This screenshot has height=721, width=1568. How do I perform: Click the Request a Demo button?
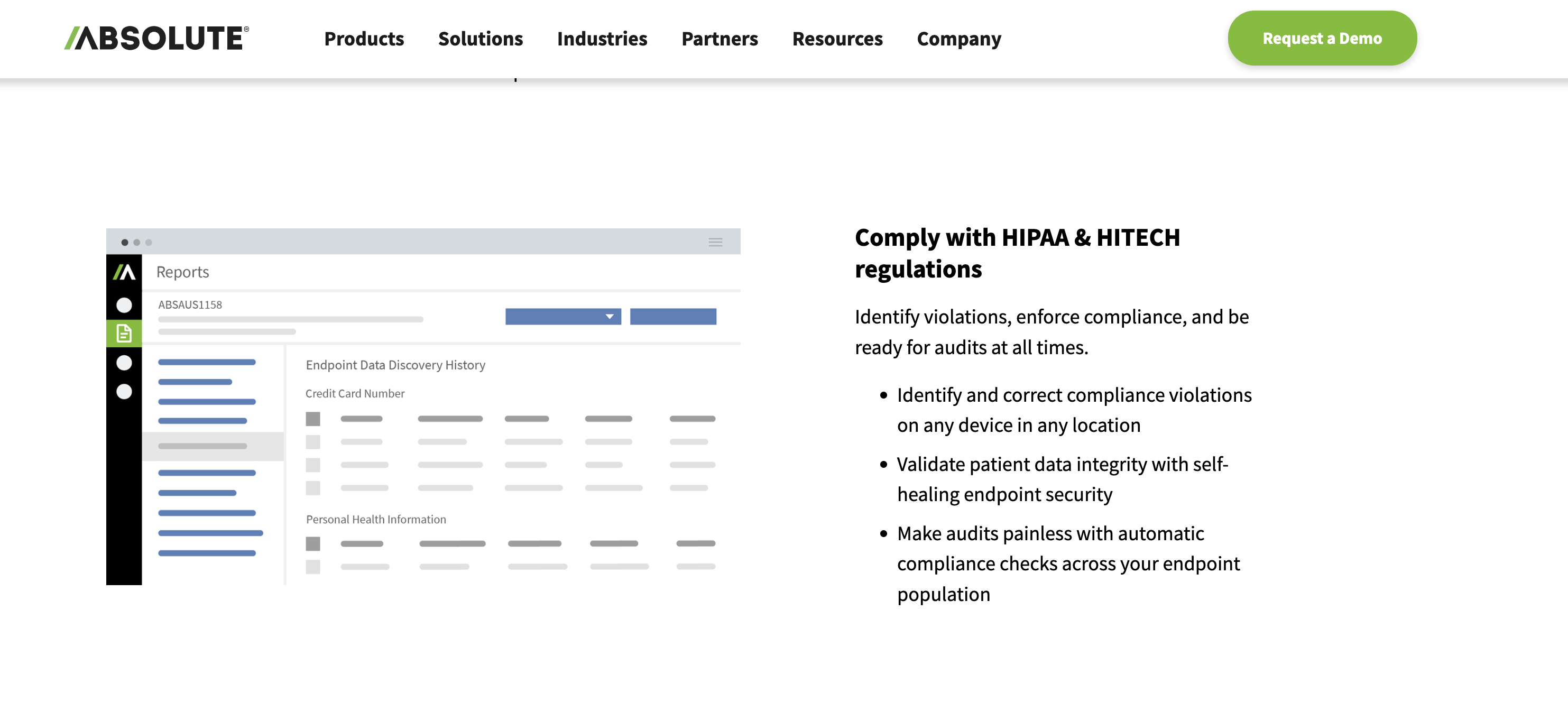(x=1322, y=38)
